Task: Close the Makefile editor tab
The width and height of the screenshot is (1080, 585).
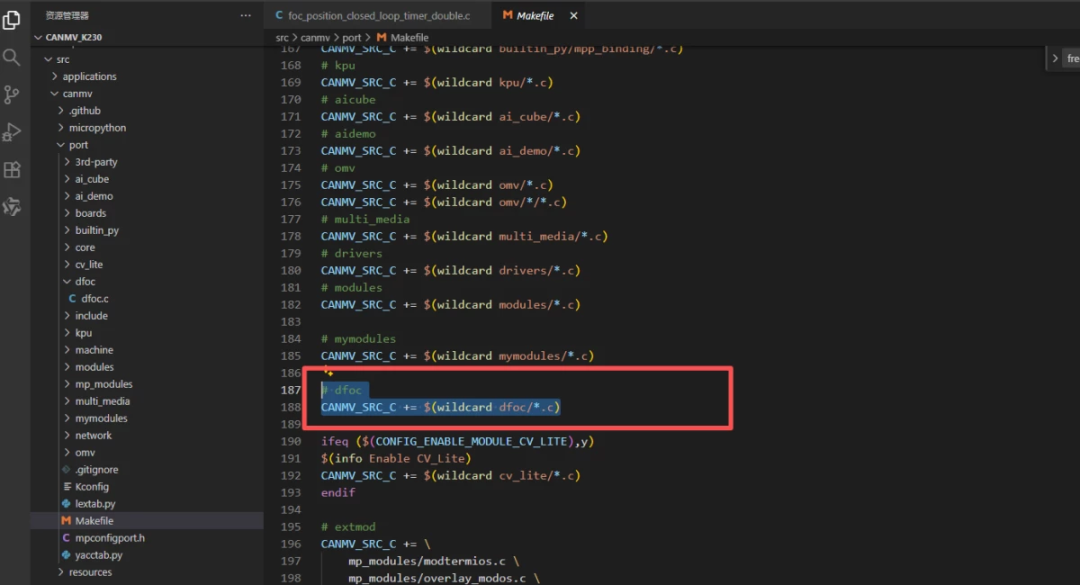Action: pos(574,16)
